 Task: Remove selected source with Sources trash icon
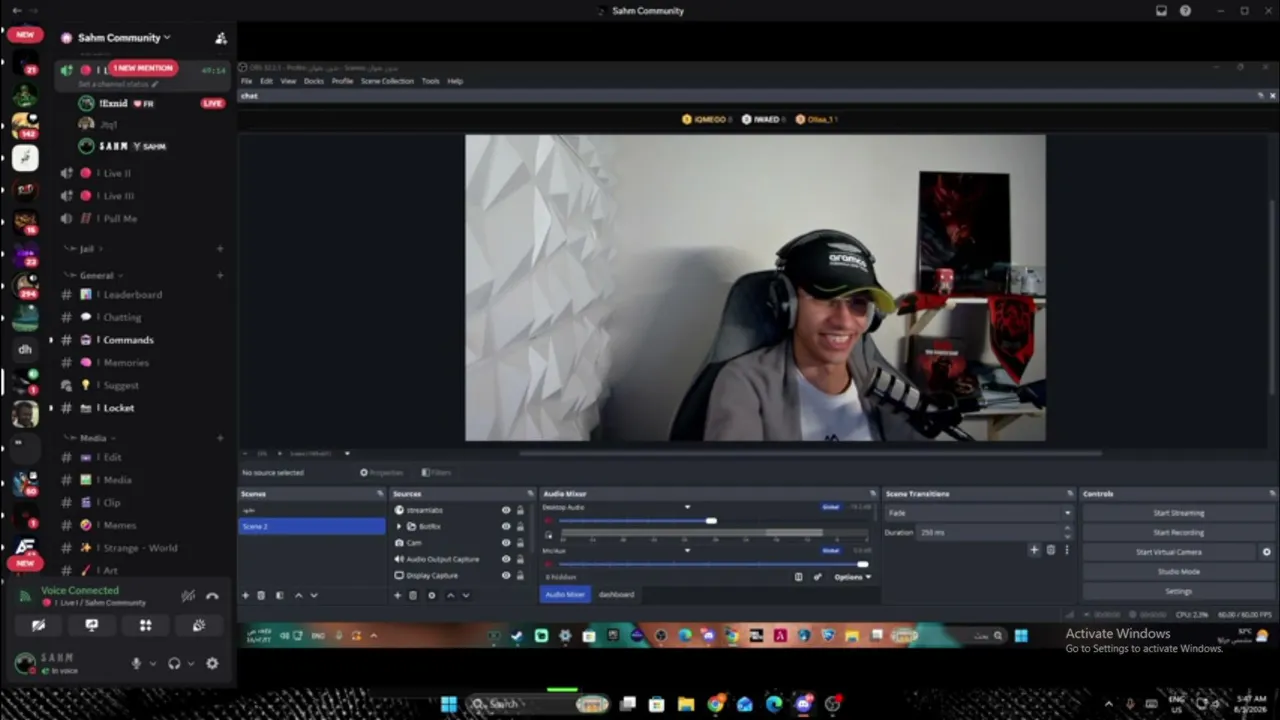pos(413,595)
